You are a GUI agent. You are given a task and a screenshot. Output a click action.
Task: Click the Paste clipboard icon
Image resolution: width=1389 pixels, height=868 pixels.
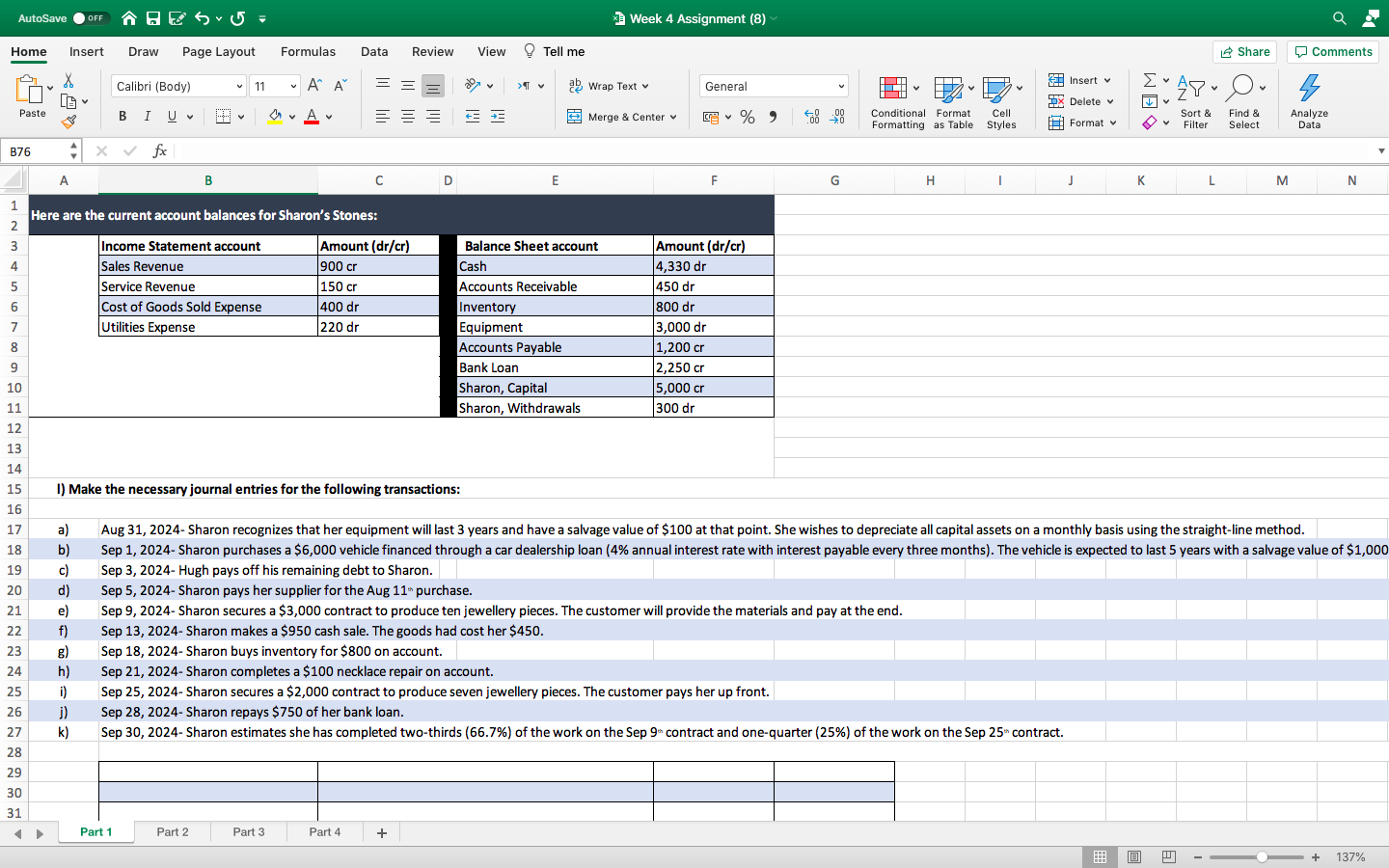tap(29, 89)
